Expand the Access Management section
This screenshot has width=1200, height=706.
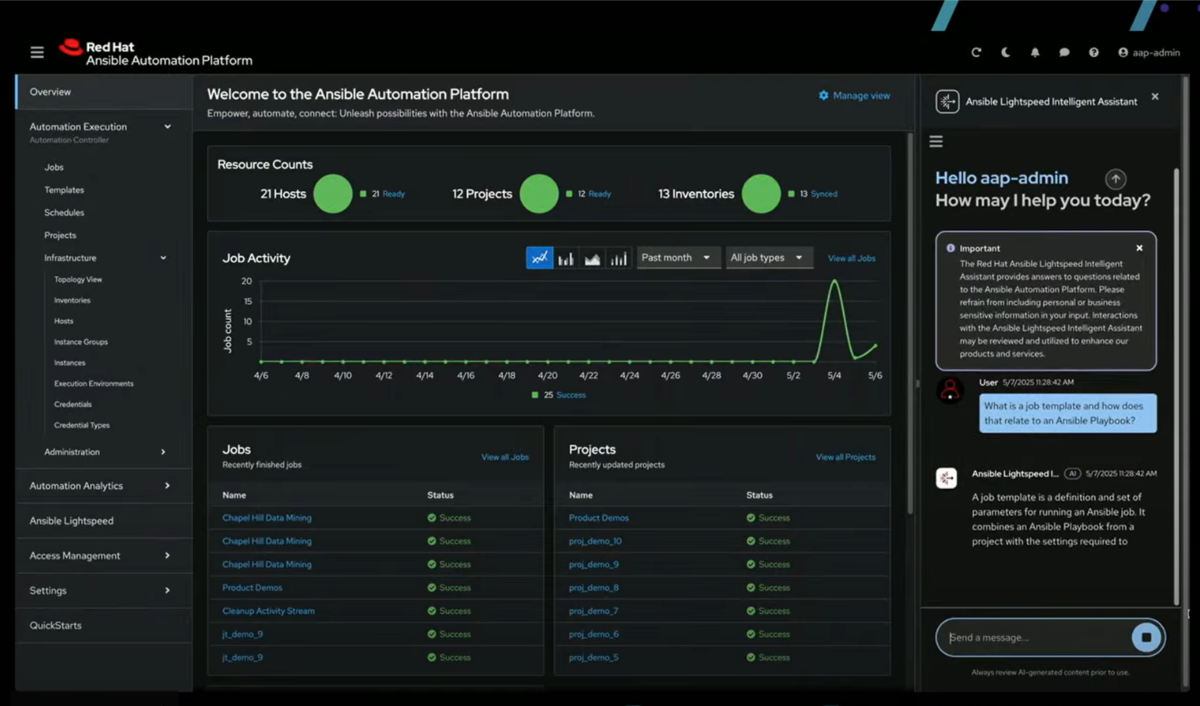pos(167,556)
